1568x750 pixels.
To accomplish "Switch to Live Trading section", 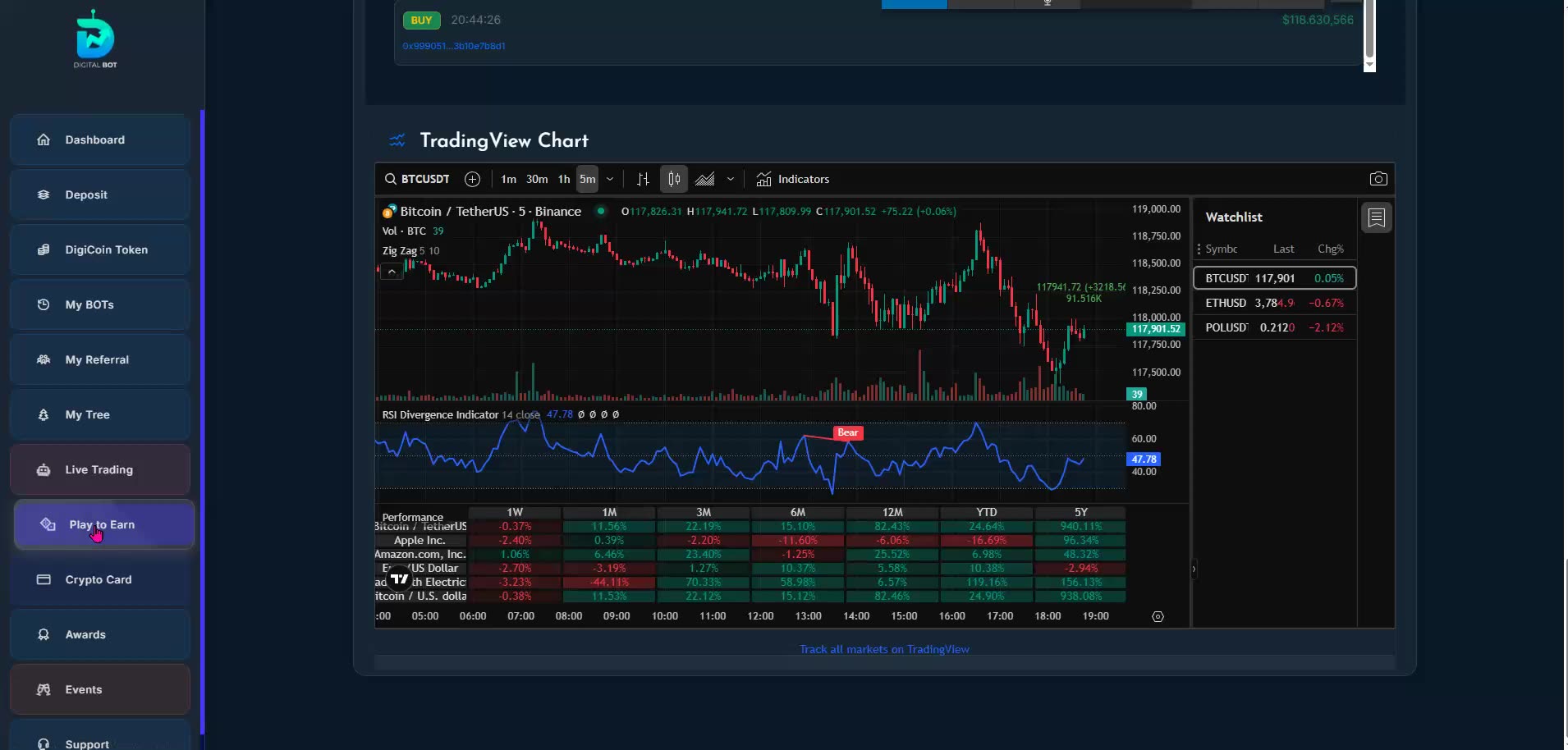I will pos(99,469).
